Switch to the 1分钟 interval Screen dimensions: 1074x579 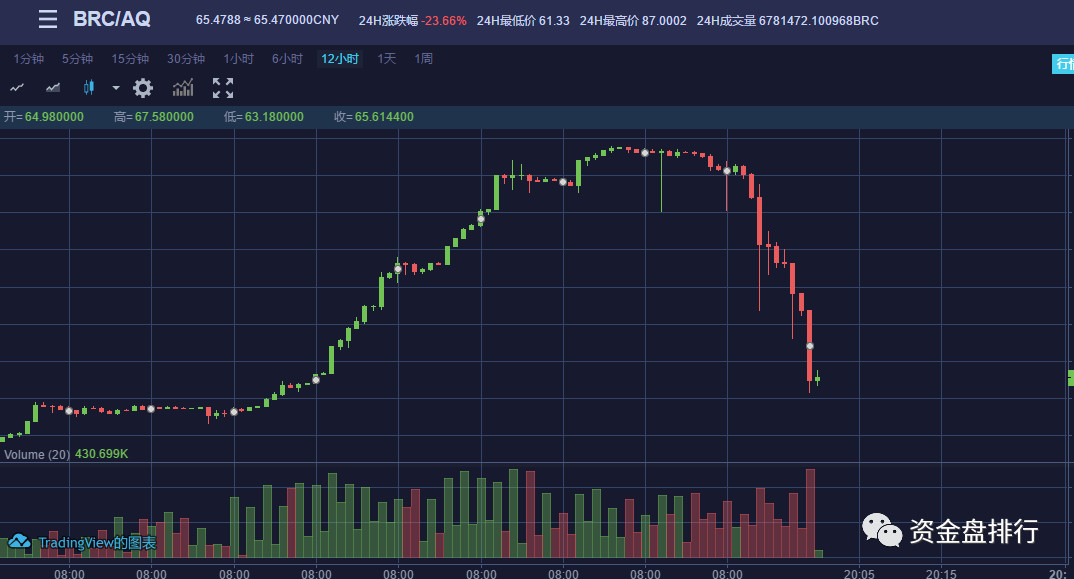pos(28,59)
